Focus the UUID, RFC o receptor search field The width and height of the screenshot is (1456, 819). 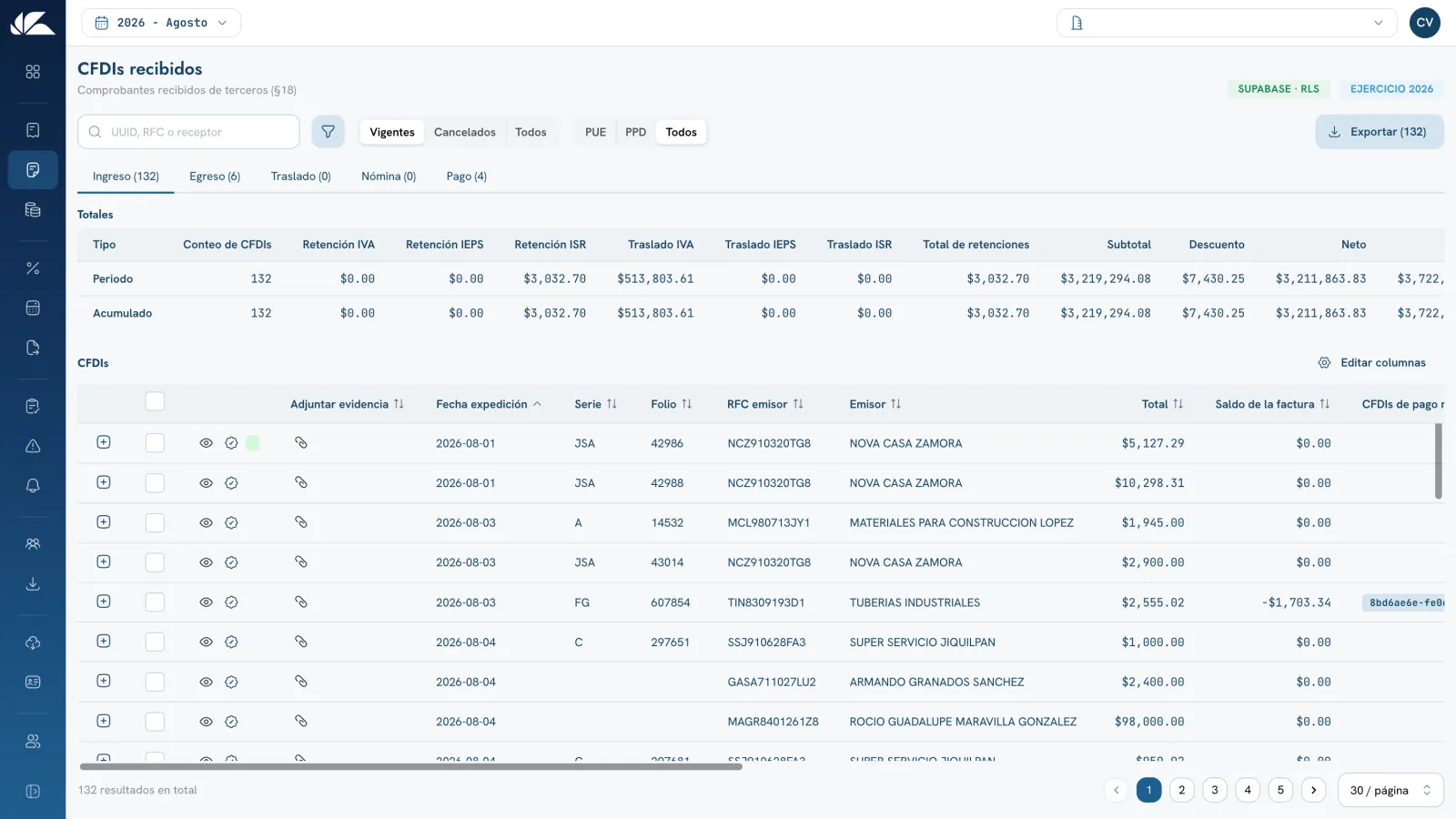pyautogui.click(x=188, y=132)
